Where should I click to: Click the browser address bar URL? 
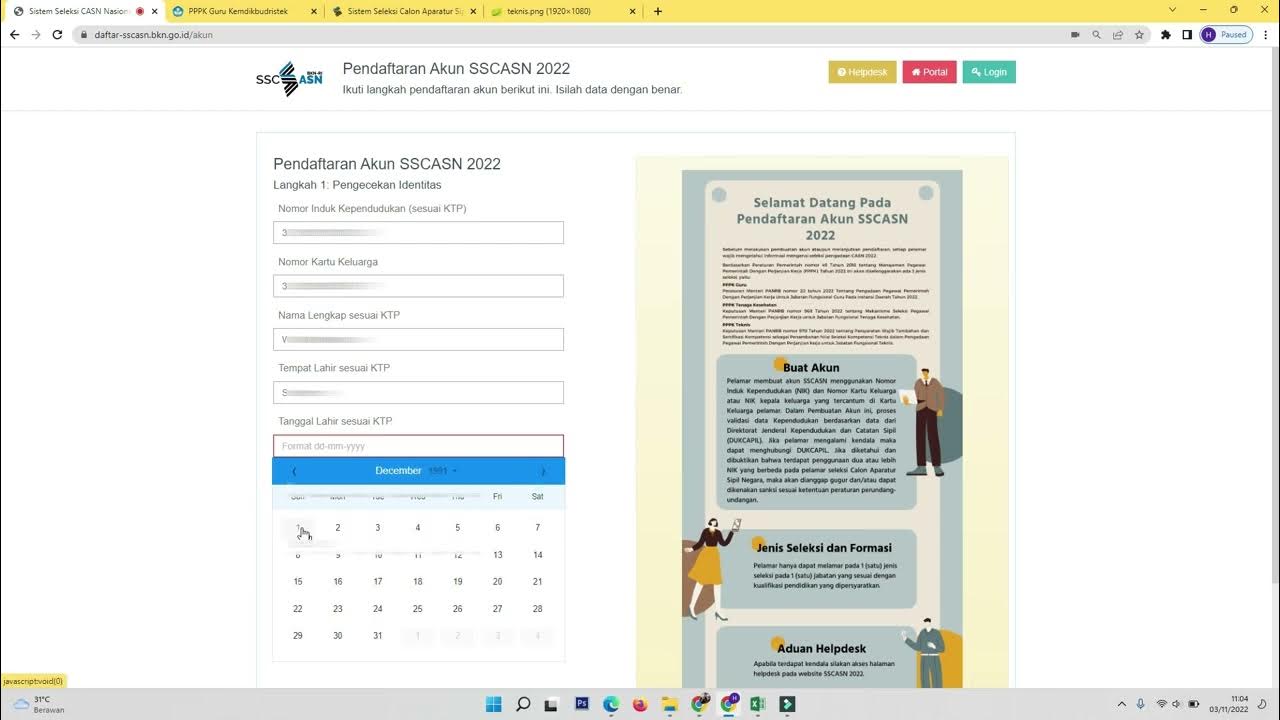click(153, 34)
